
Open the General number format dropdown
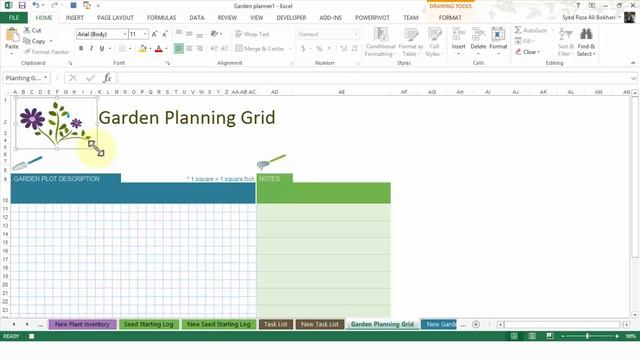coord(356,34)
